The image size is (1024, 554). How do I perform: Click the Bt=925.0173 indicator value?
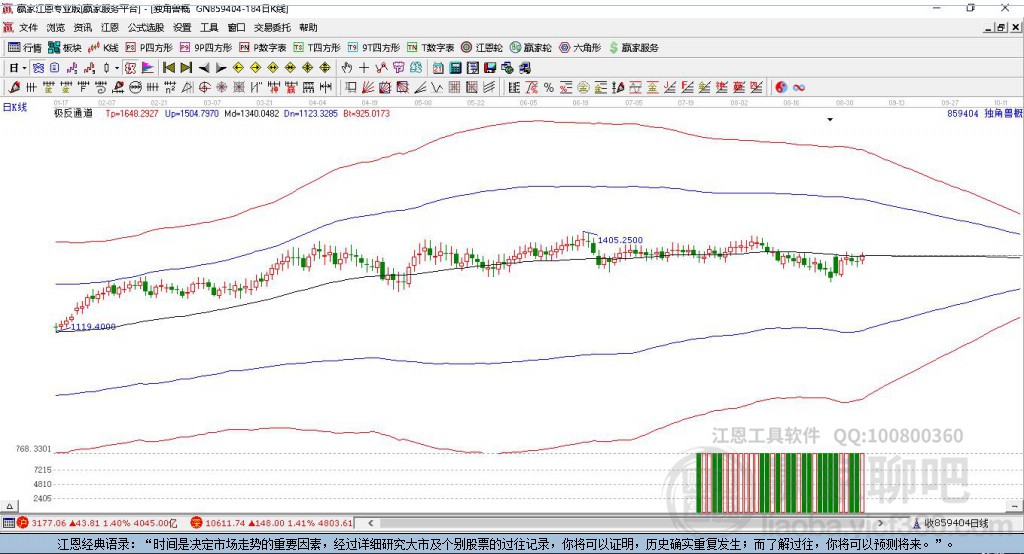[366, 113]
